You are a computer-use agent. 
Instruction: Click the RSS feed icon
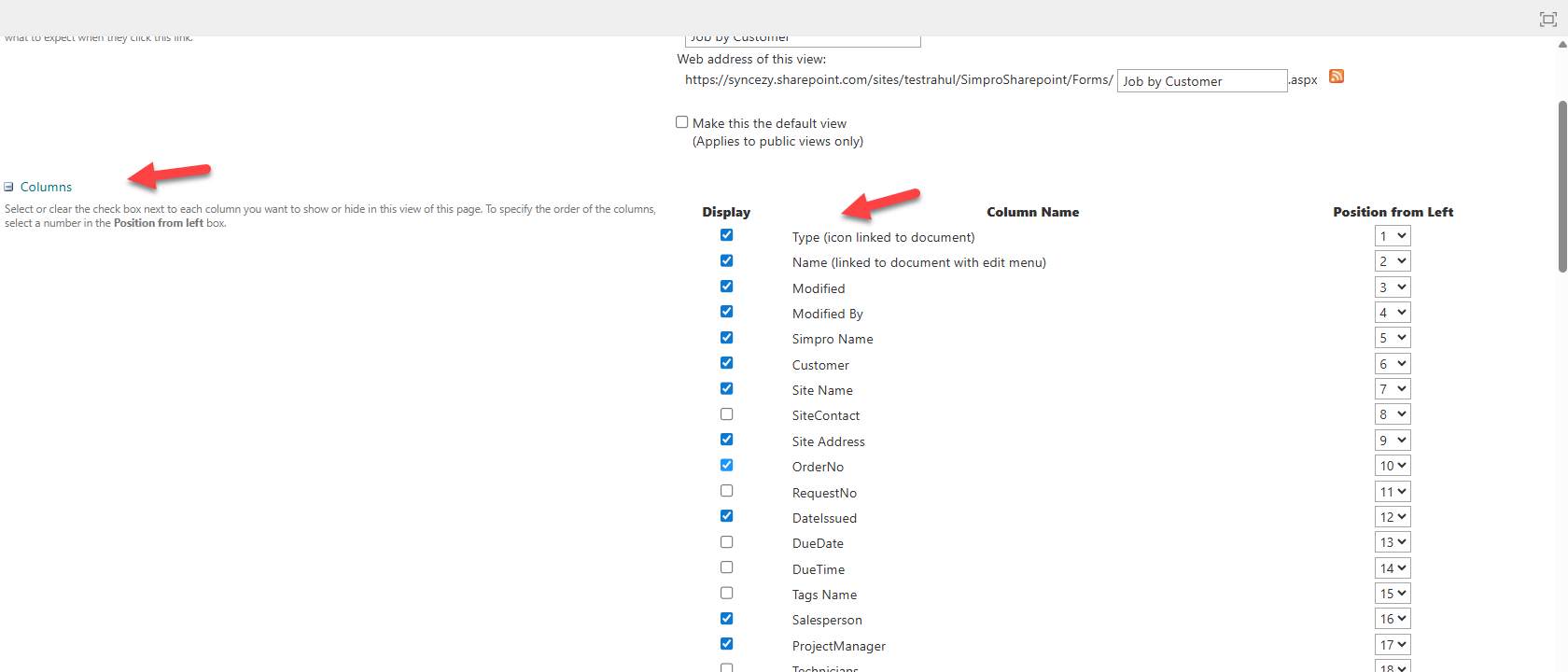click(x=1336, y=77)
